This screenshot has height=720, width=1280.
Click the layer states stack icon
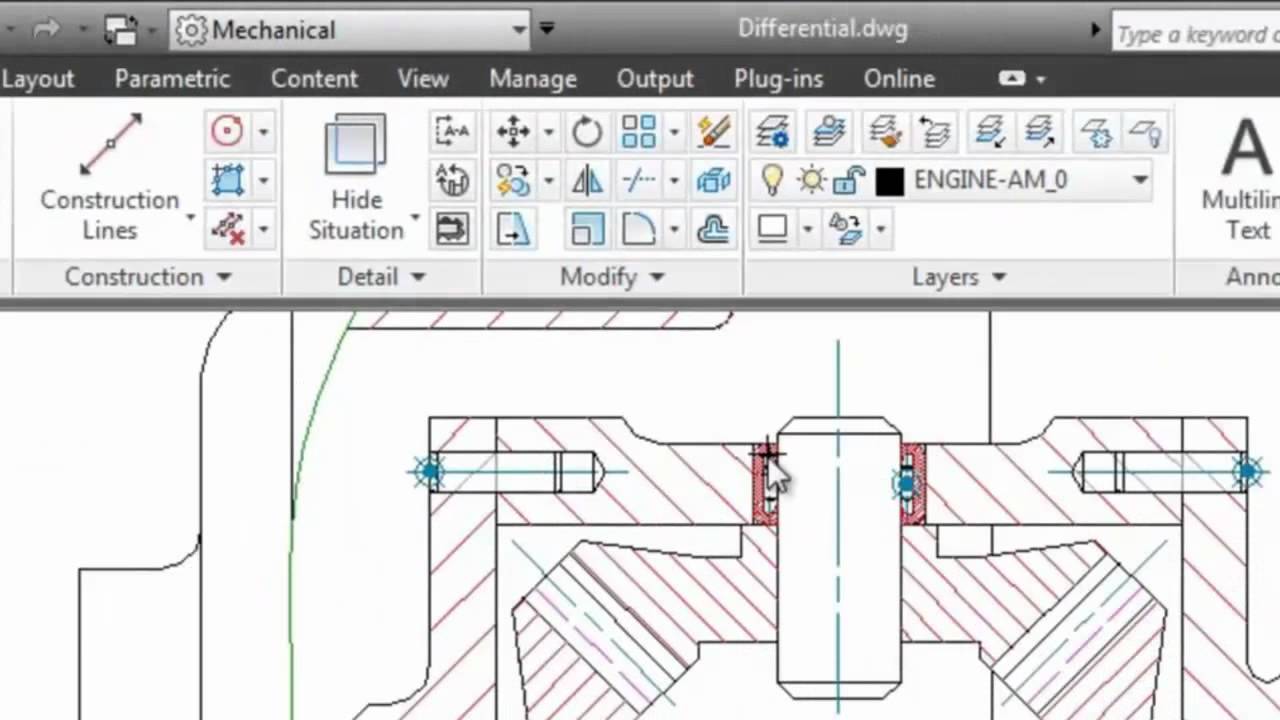(829, 131)
